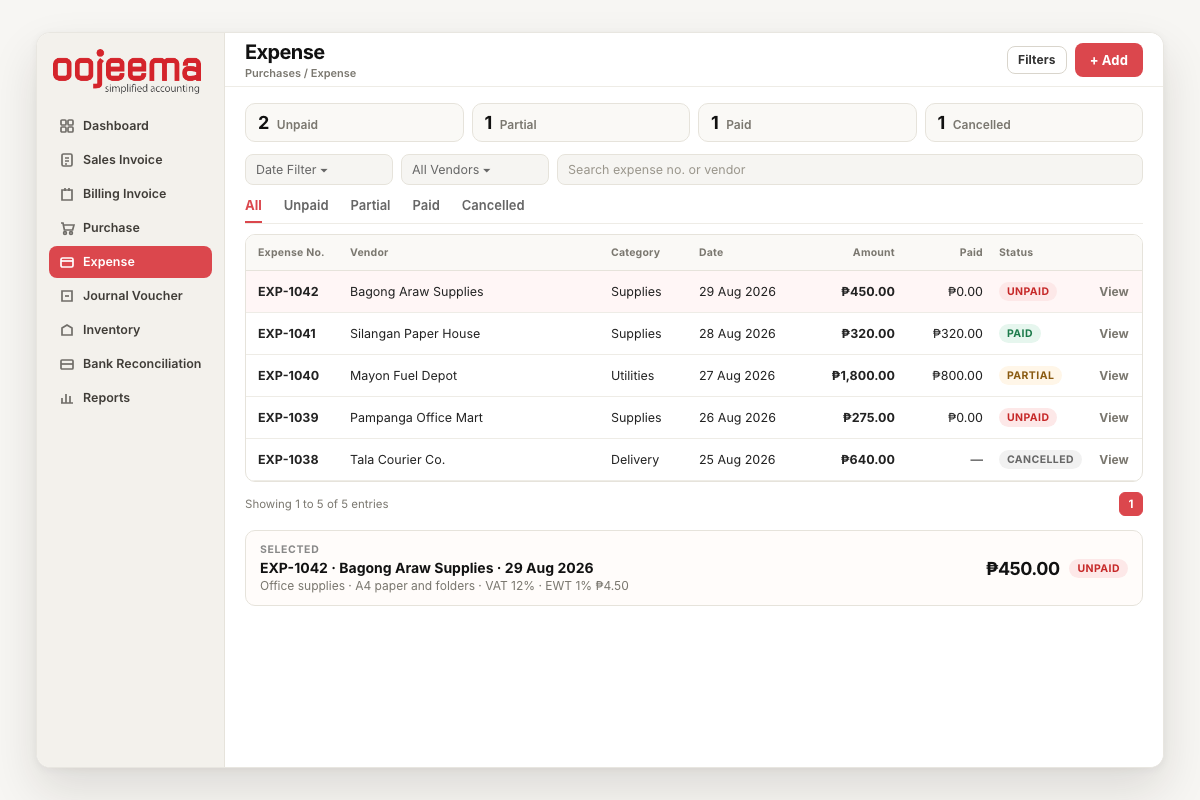1200x800 pixels.
Task: View expense EXP-1038
Action: (1114, 460)
